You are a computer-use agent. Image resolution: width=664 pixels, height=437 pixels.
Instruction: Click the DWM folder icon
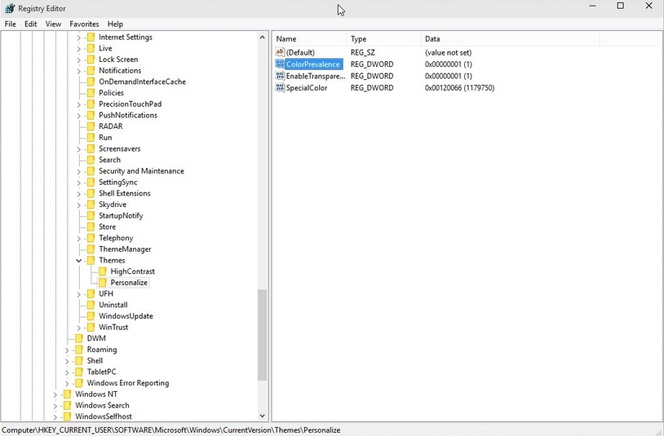79,338
